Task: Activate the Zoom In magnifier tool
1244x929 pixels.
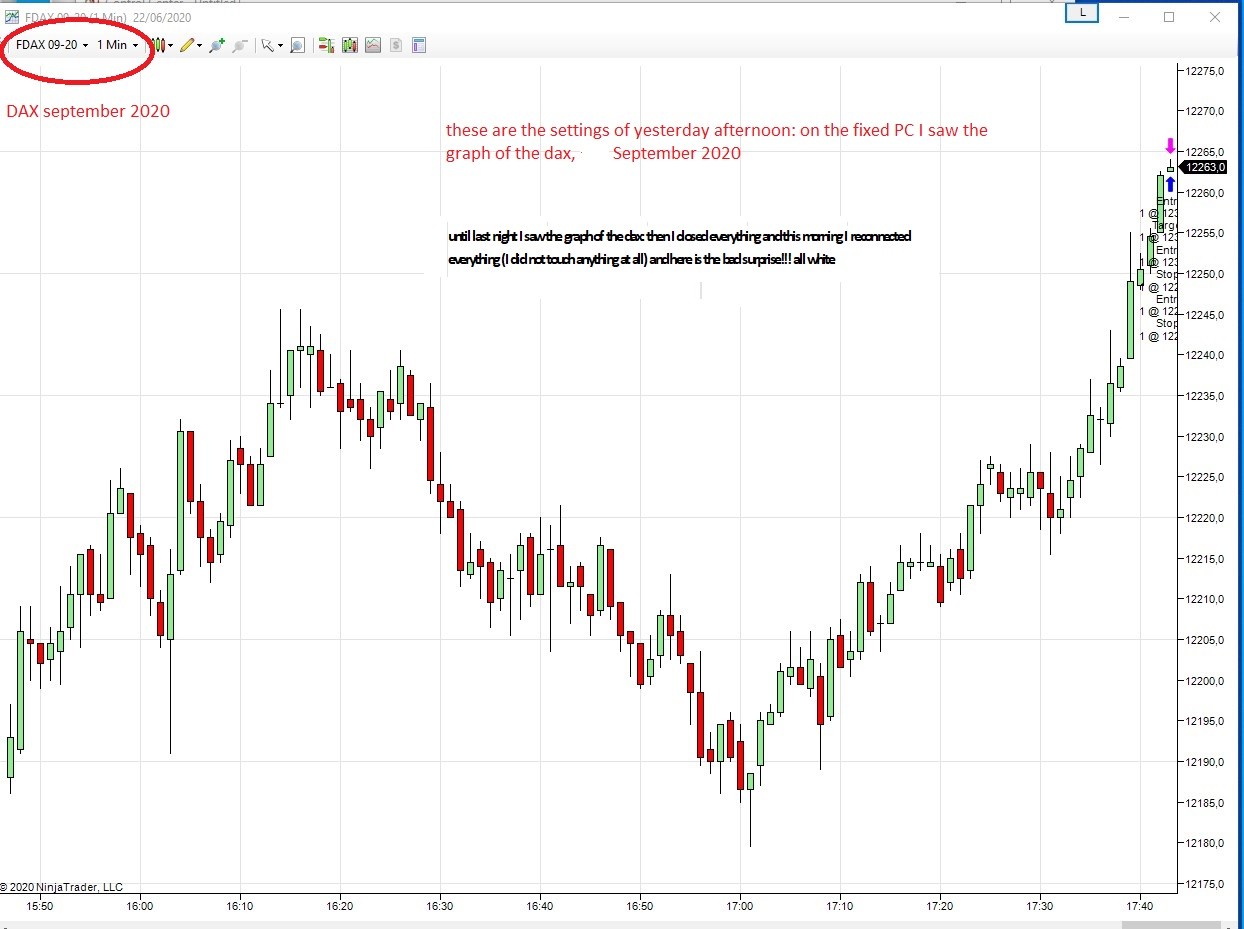Action: tap(216, 45)
